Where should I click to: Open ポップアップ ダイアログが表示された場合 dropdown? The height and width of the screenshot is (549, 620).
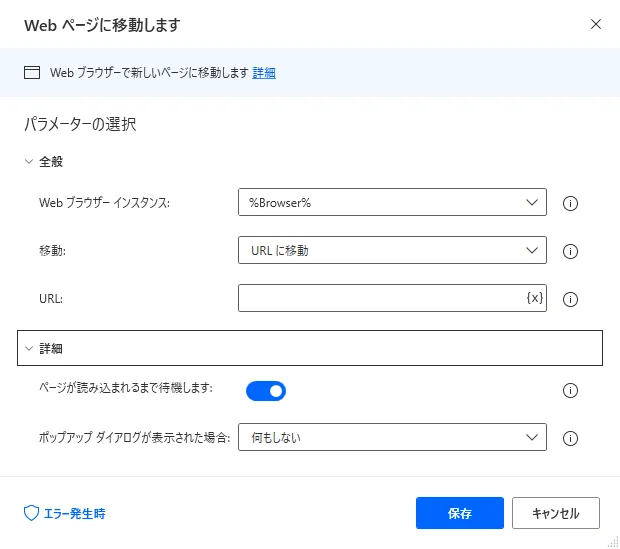(x=392, y=437)
